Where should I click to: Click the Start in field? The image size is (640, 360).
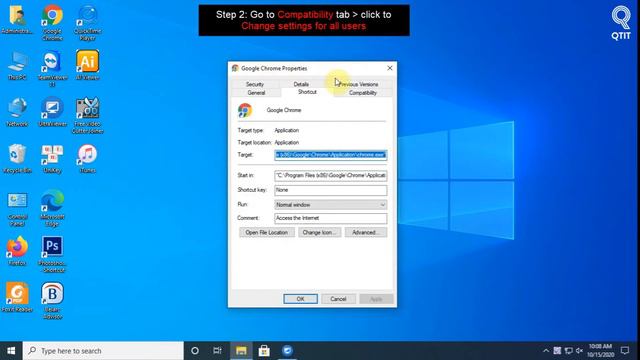(x=331, y=176)
